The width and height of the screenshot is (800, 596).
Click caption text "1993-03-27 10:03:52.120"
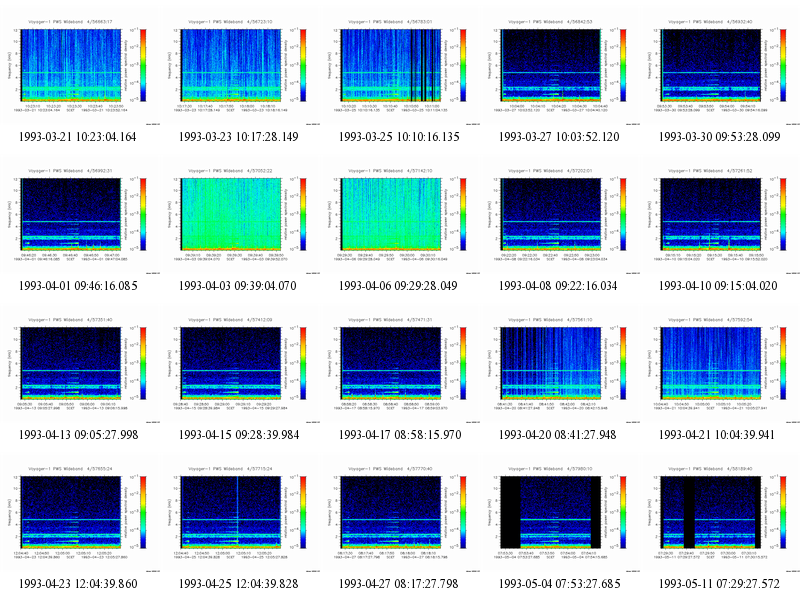tap(559, 137)
